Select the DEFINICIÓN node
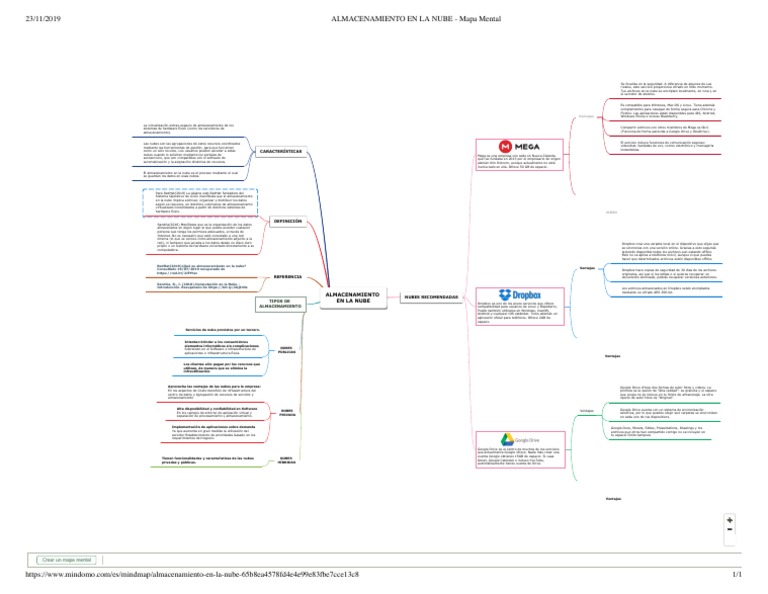Screen dimensions: 768x594 288,221
